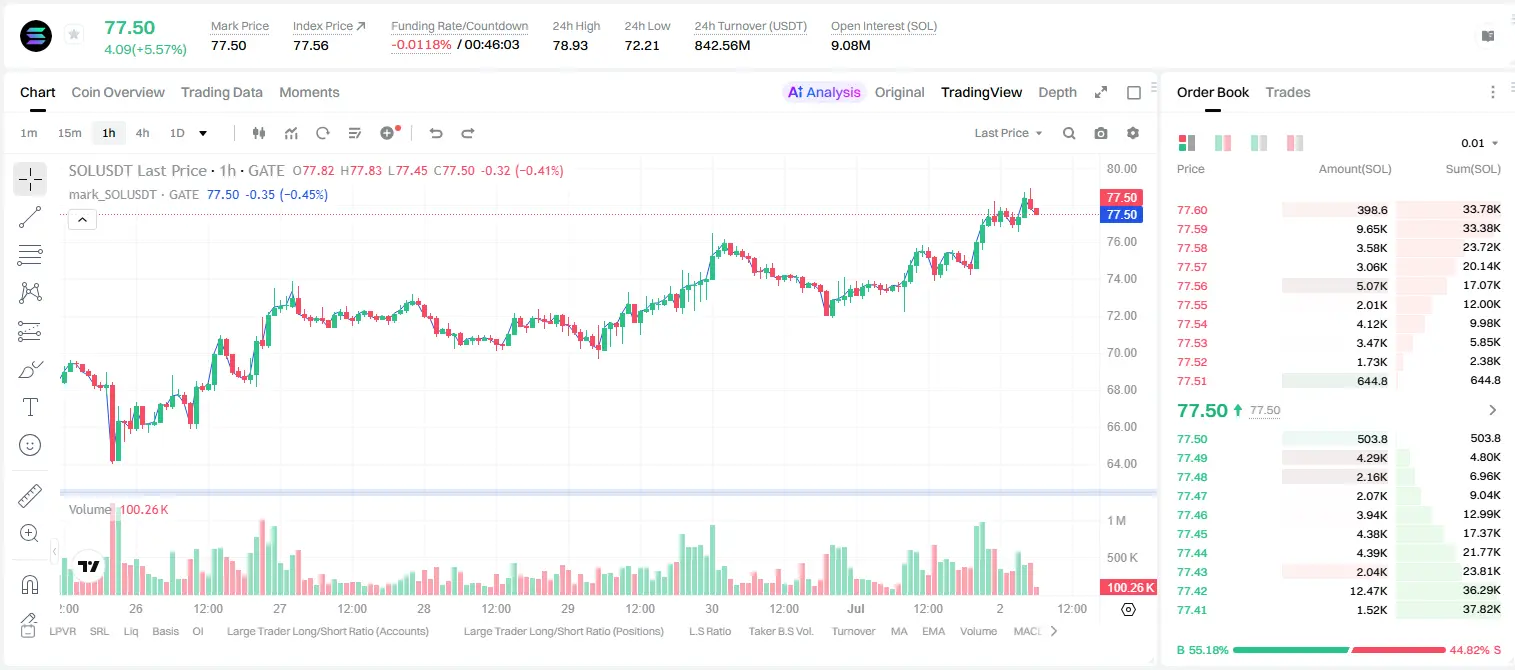This screenshot has width=1515, height=670.
Task: Take a chart snapshot with camera icon
Action: (x=1101, y=133)
